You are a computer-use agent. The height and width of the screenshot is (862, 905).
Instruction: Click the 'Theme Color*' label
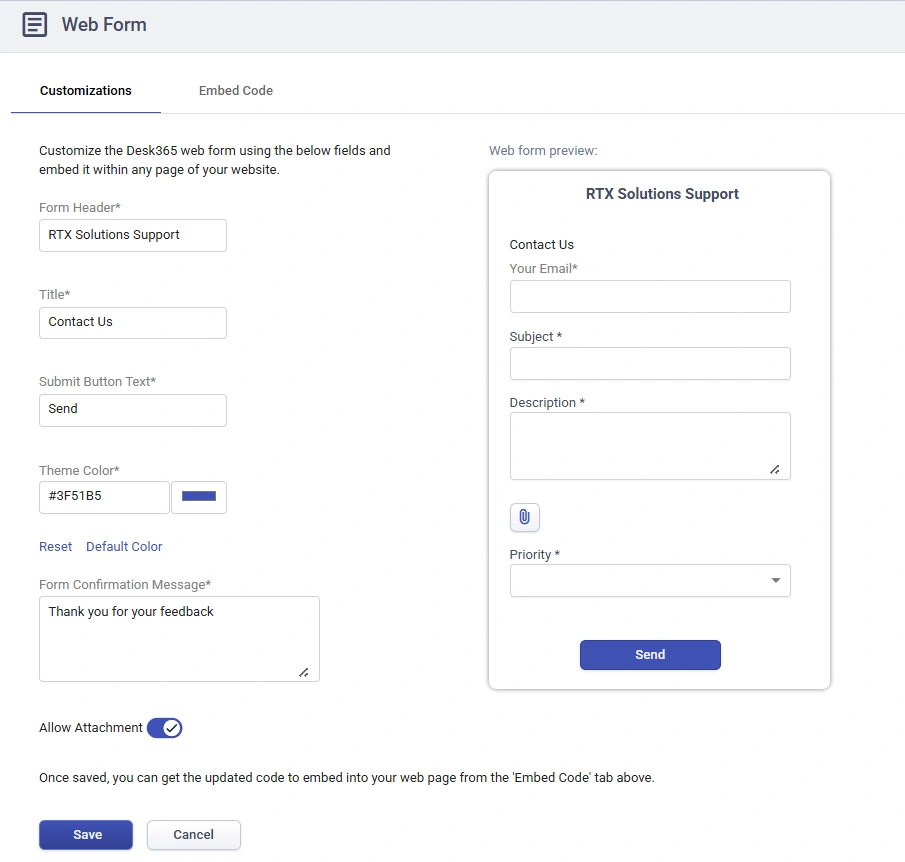pyautogui.click(x=79, y=471)
